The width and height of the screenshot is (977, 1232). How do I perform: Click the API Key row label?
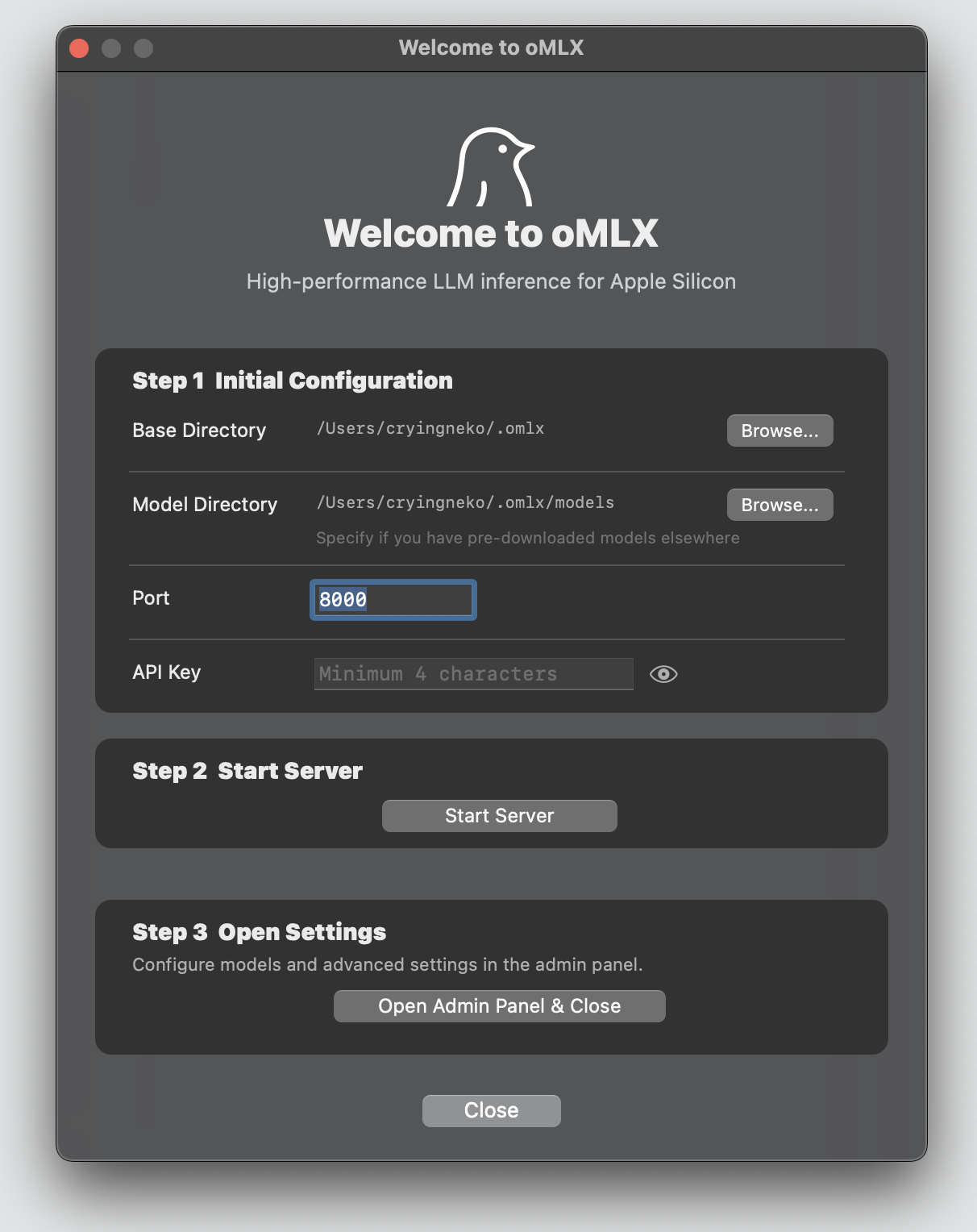click(166, 672)
